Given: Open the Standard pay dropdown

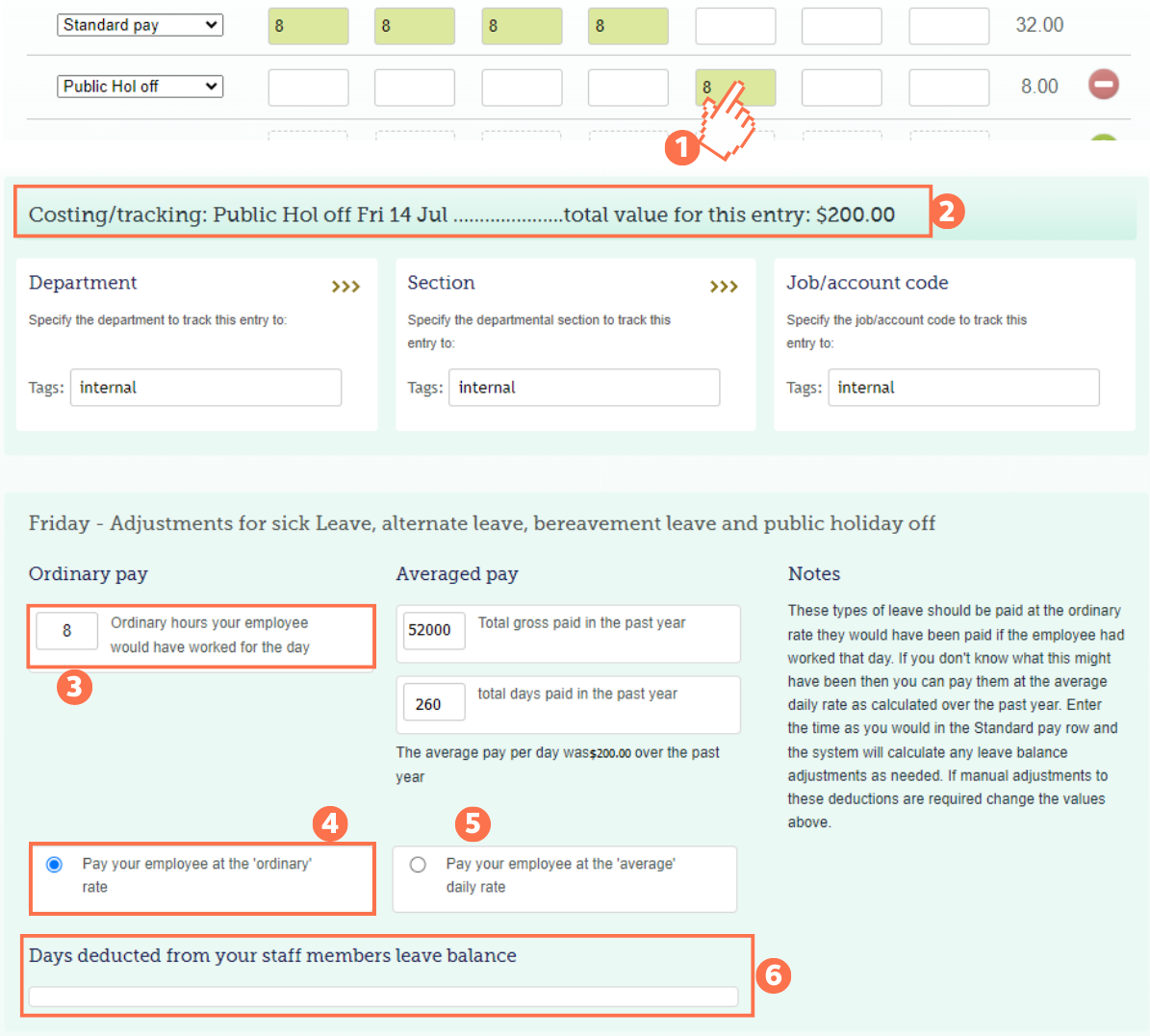Looking at the screenshot, I should coord(141,25).
